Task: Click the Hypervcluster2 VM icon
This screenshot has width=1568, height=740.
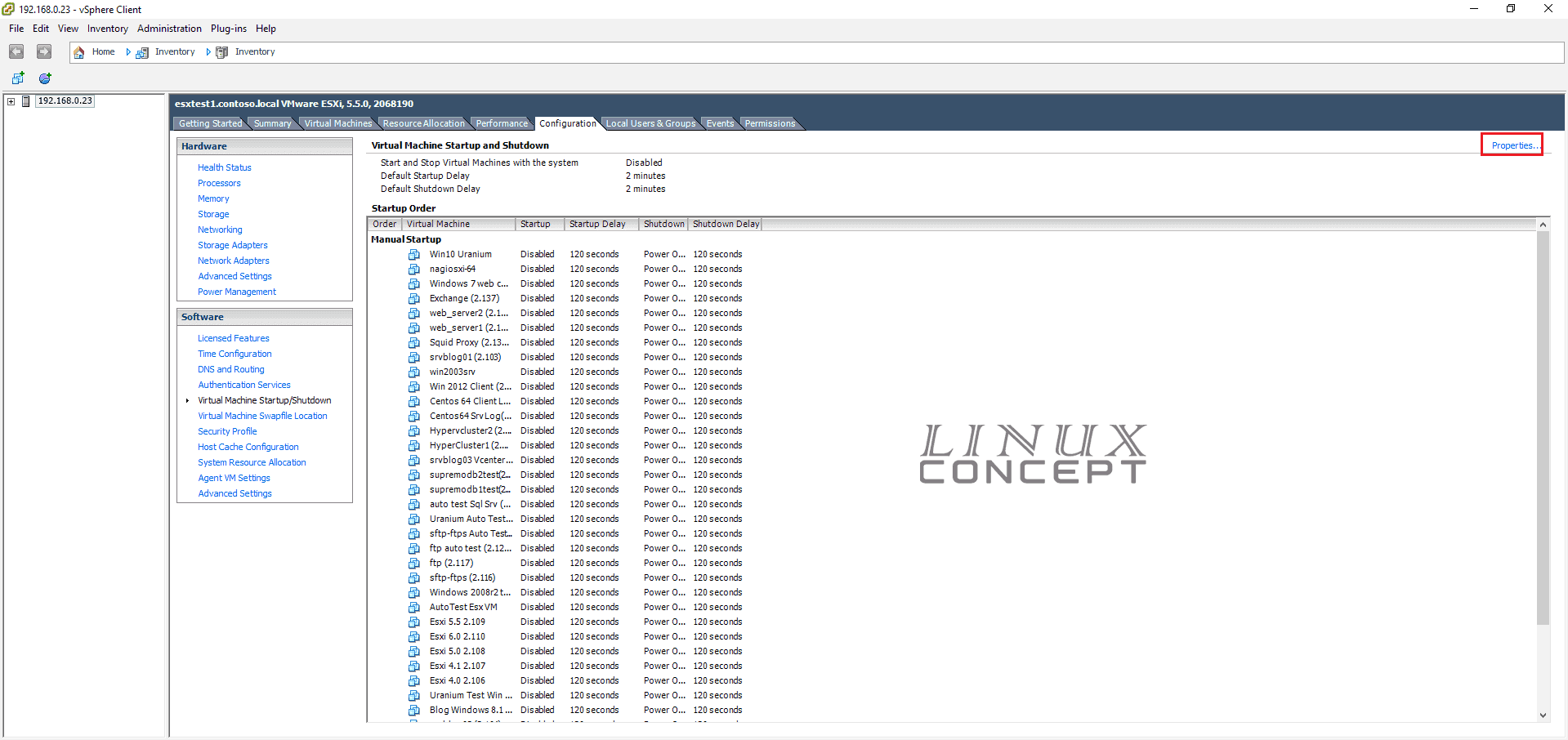Action: pyautogui.click(x=414, y=431)
